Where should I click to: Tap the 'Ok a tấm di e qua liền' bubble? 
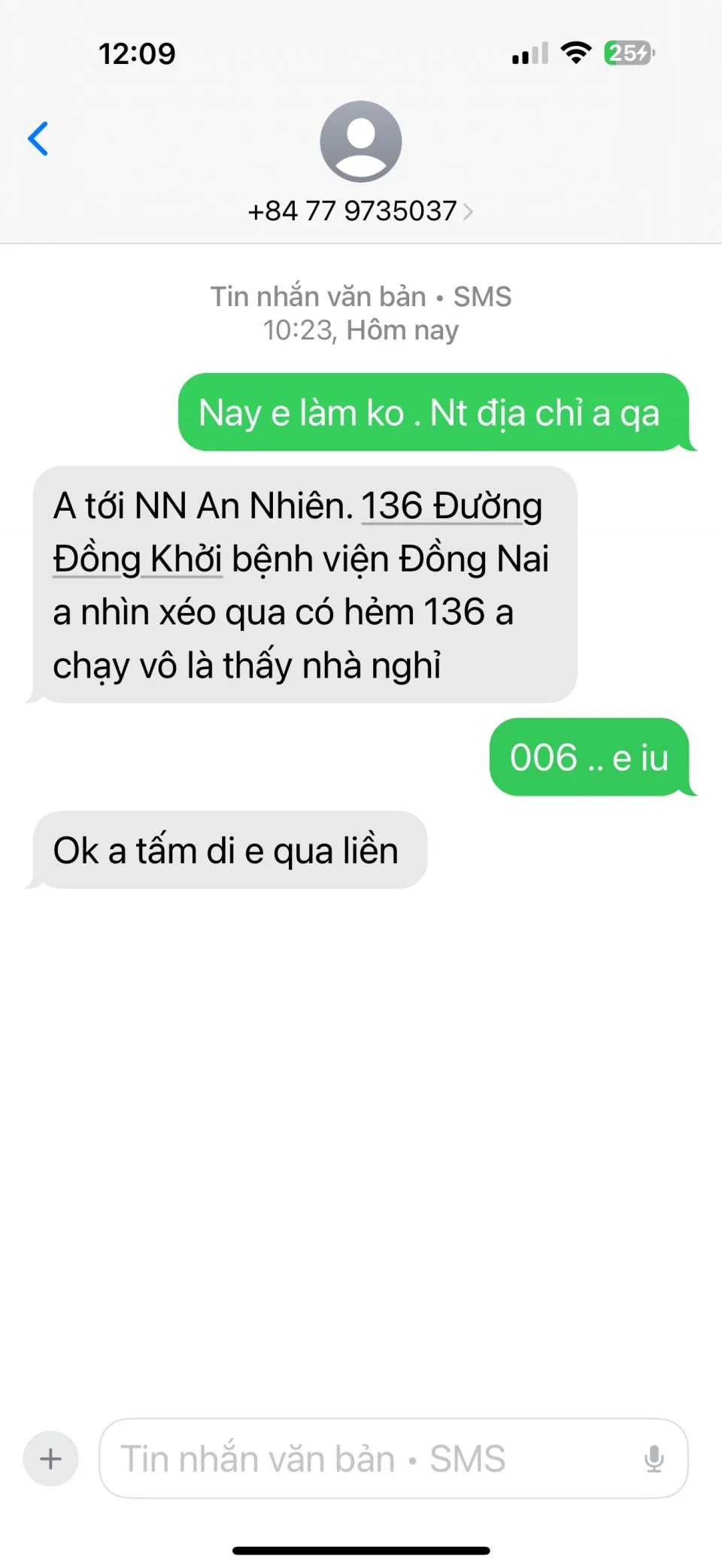pos(230,850)
